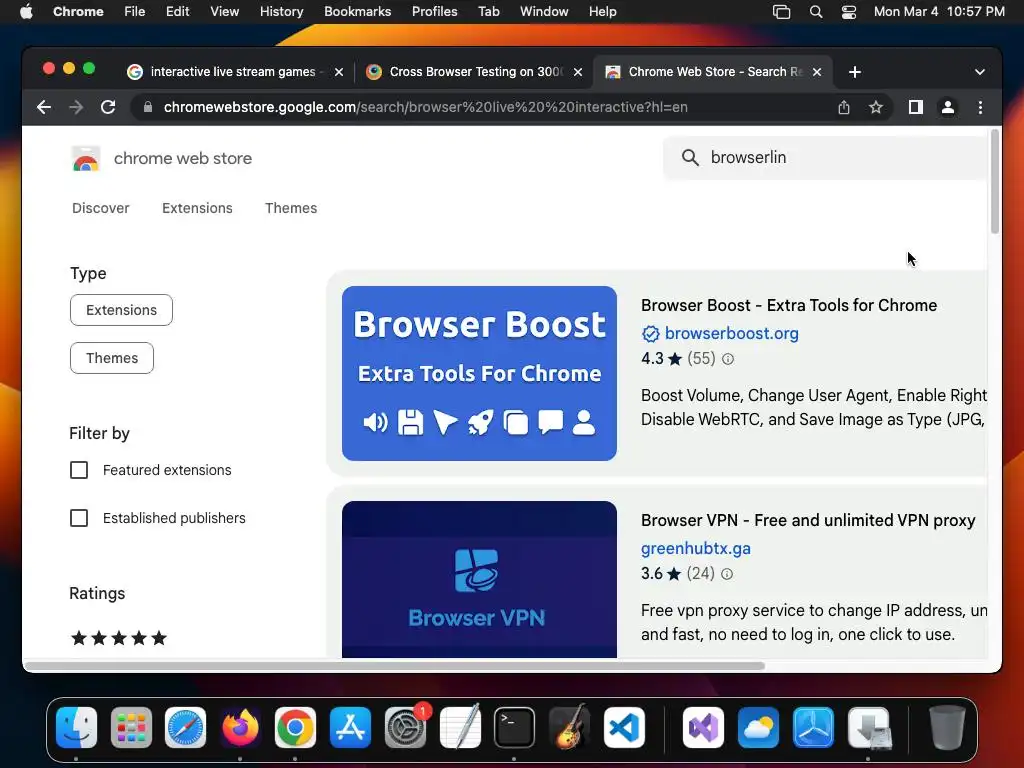Click the info icon next to (24) ratings
Image resolution: width=1024 pixels, height=768 pixels.
[x=727, y=573]
